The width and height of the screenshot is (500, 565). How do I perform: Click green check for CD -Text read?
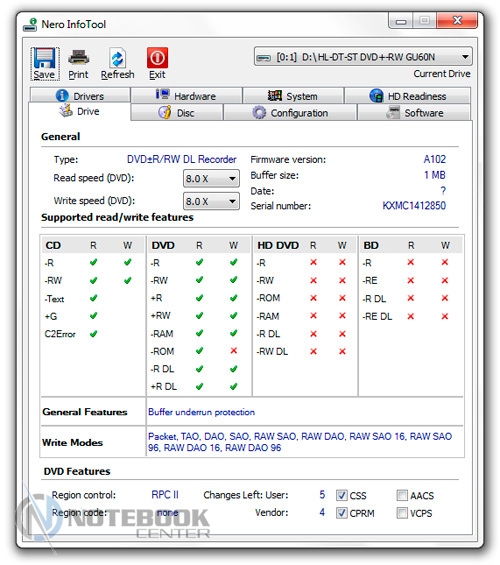[x=93, y=298]
